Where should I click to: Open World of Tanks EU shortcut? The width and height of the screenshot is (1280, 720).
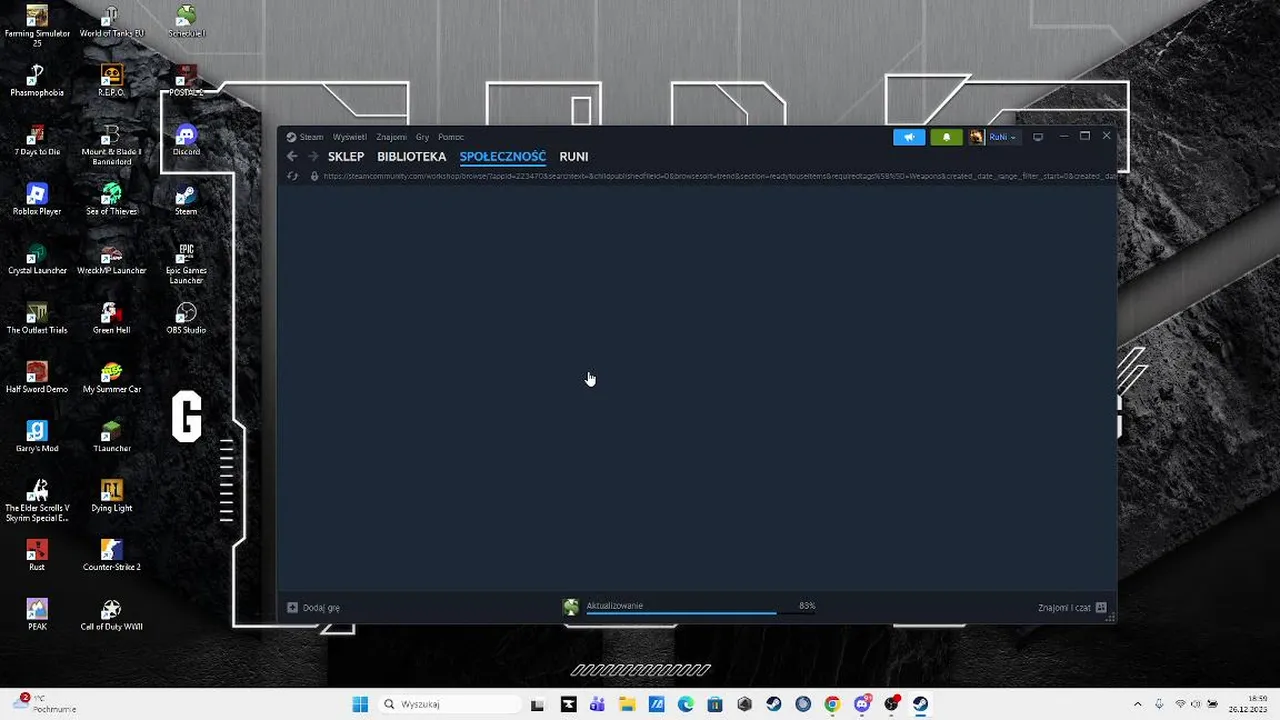click(112, 22)
